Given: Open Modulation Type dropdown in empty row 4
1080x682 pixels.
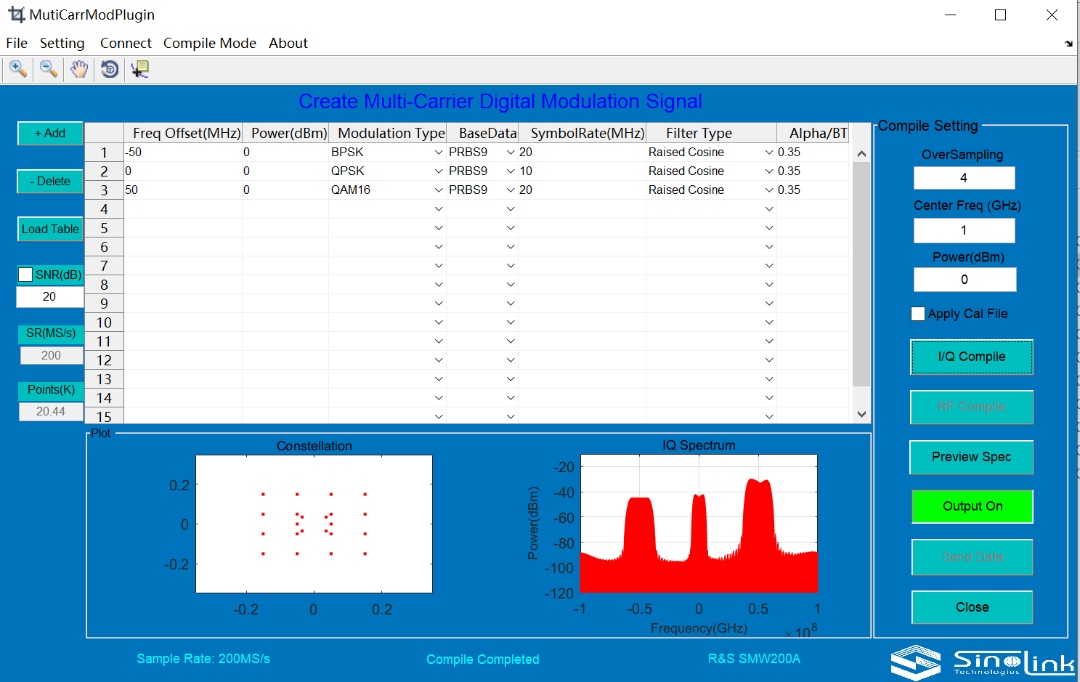Looking at the screenshot, I should tap(438, 209).
